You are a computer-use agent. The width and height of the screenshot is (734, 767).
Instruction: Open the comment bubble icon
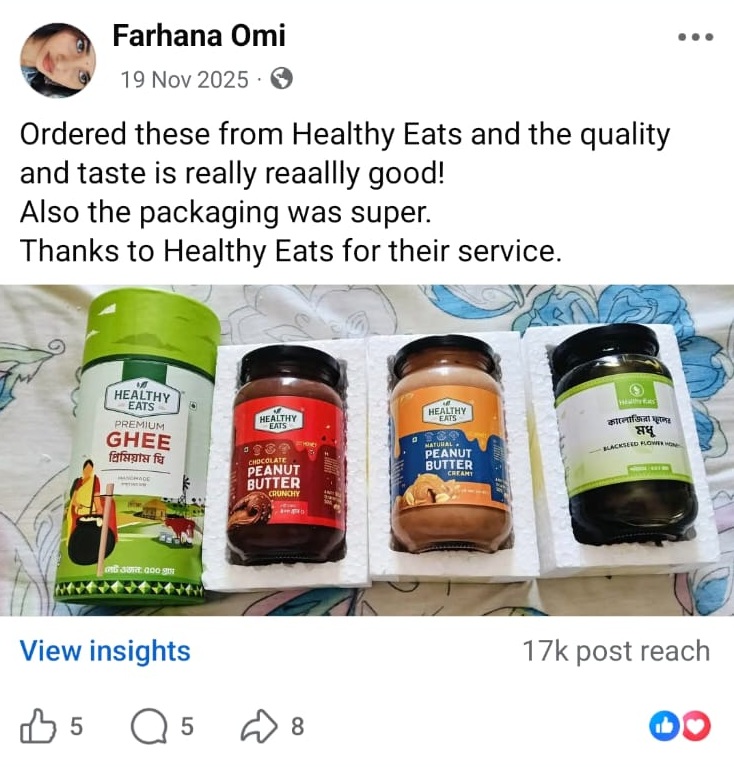(x=149, y=726)
